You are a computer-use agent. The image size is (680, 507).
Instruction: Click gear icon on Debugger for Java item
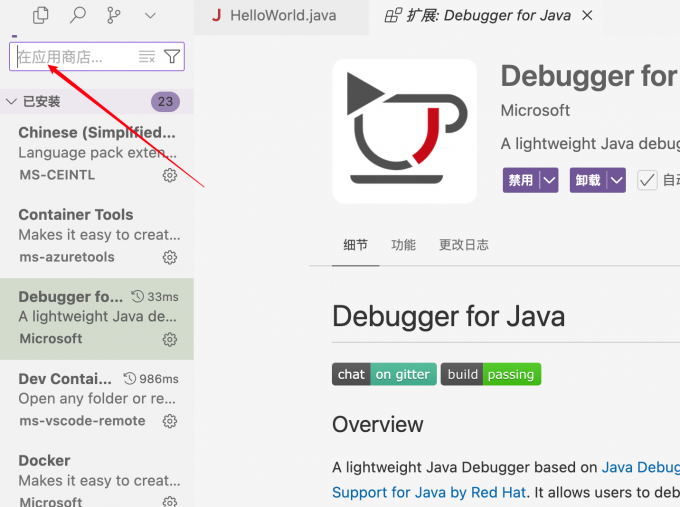[x=170, y=339]
